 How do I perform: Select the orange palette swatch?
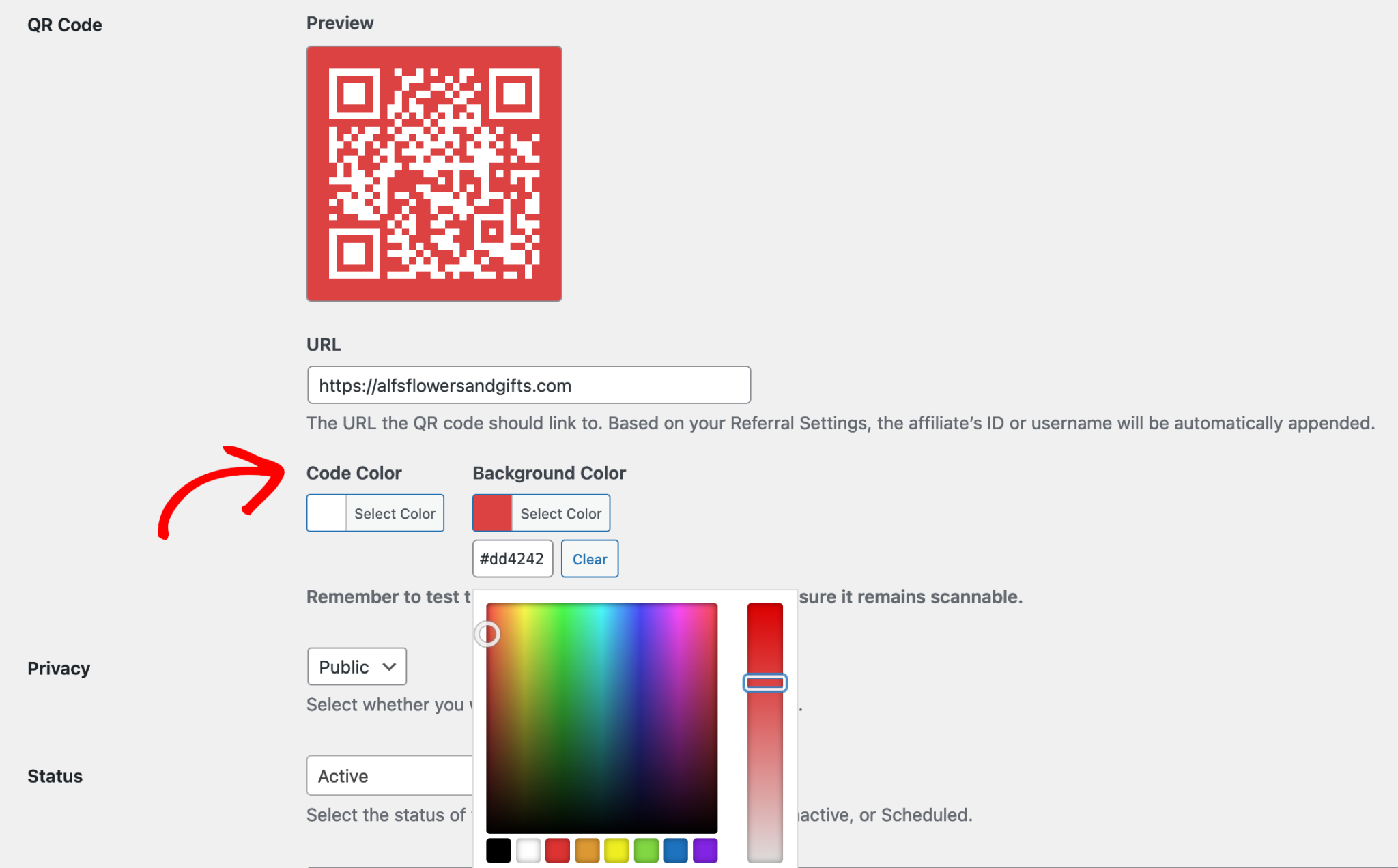pos(587,850)
